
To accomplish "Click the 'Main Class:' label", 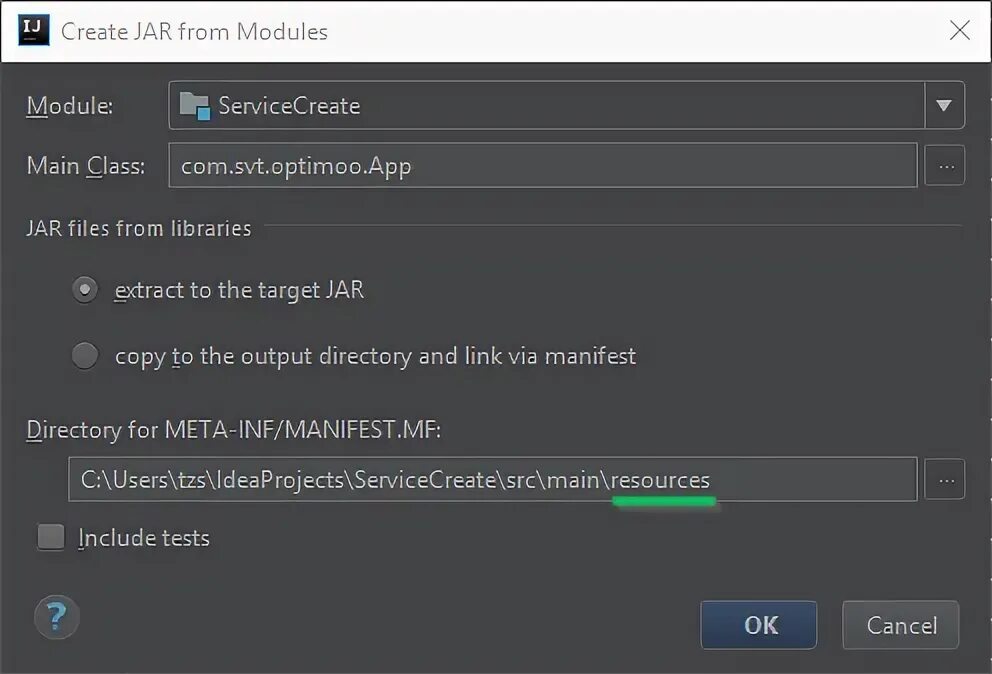I will coord(86,166).
